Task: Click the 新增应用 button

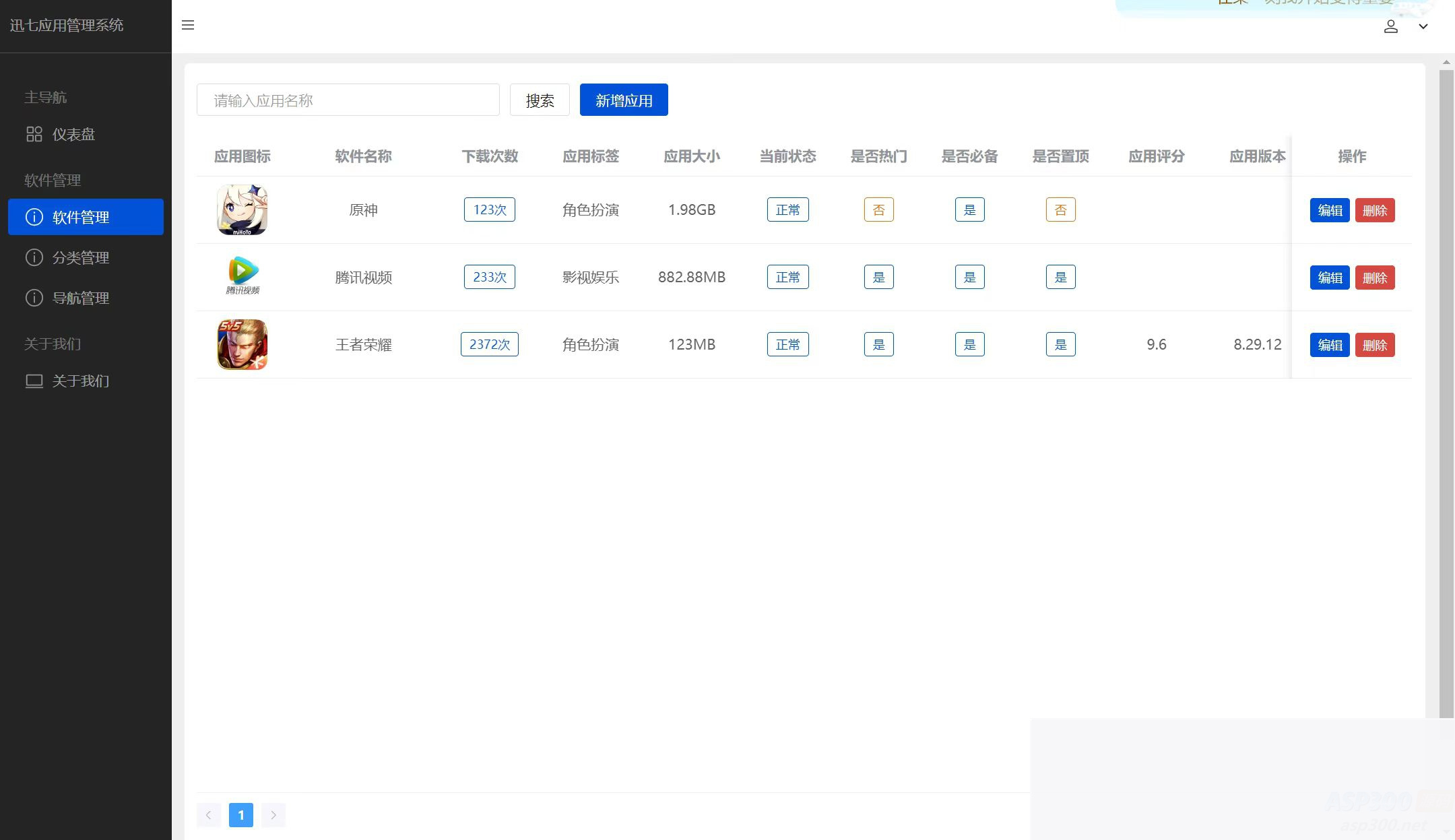Action: click(x=623, y=99)
